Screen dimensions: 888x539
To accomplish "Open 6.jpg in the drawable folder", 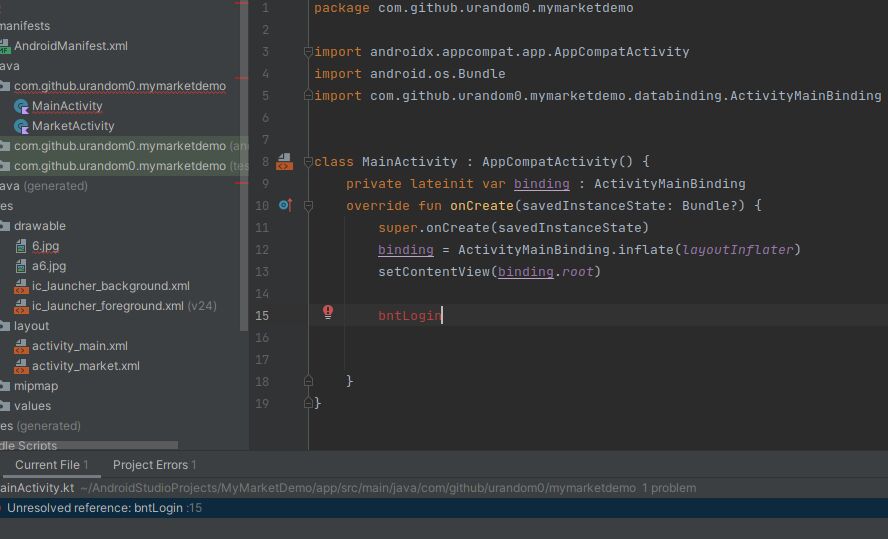I will [45, 246].
